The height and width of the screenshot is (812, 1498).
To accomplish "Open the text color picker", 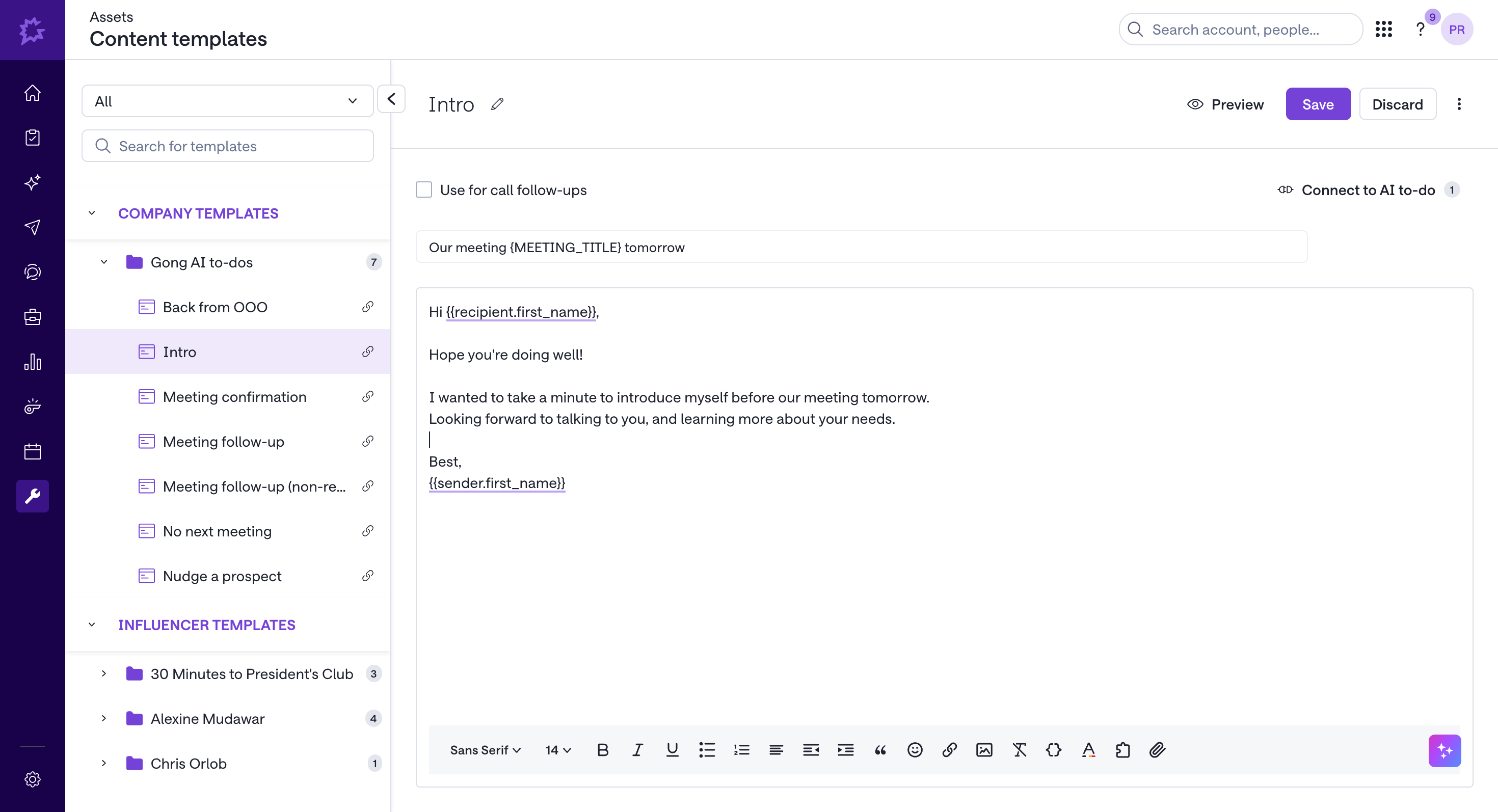I will [x=1089, y=750].
